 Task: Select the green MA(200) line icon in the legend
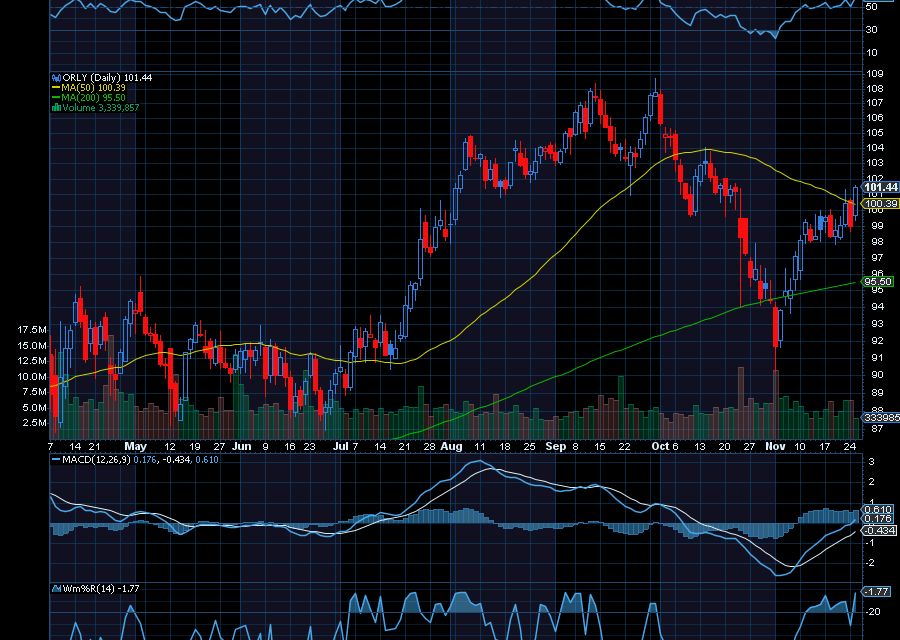click(x=57, y=97)
